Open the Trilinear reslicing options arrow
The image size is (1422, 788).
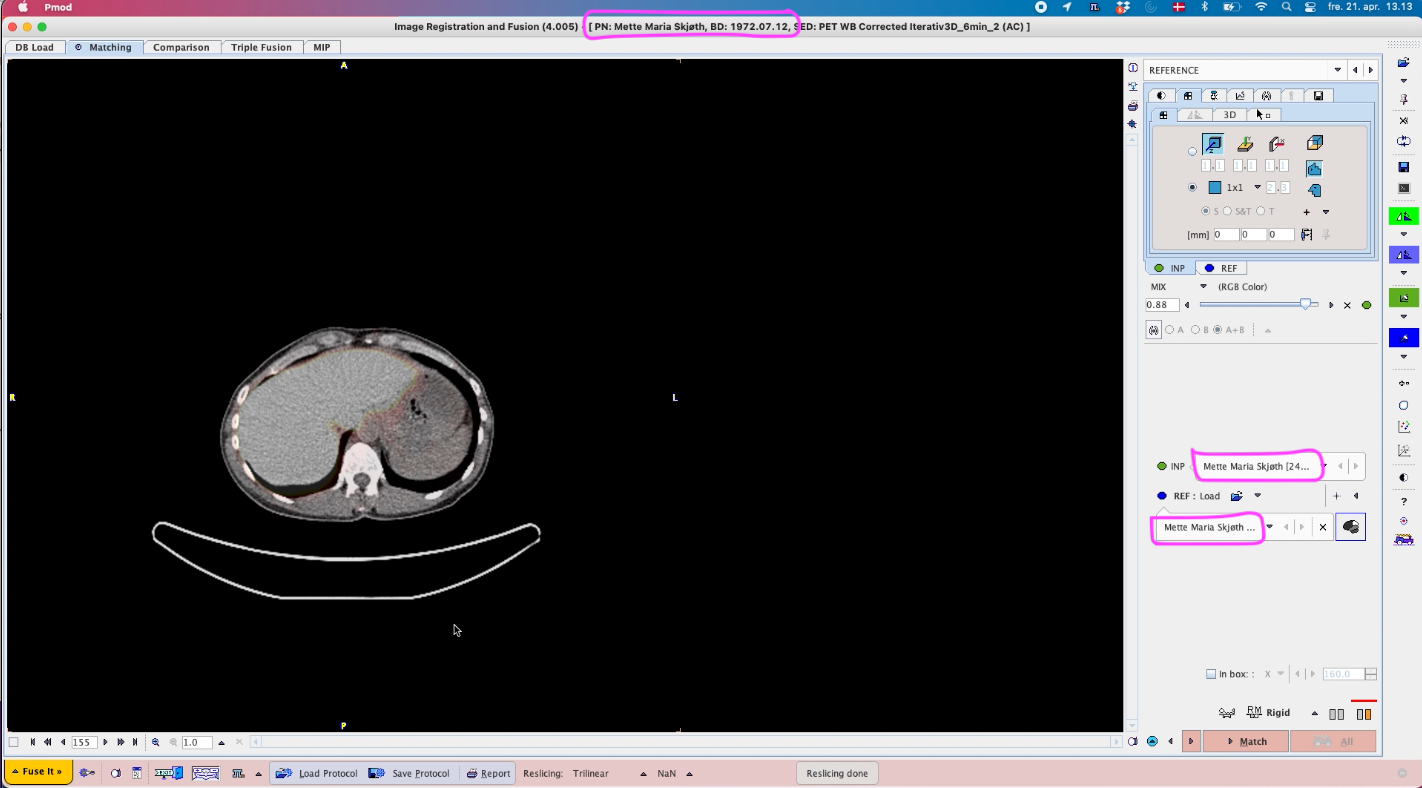(x=642, y=773)
